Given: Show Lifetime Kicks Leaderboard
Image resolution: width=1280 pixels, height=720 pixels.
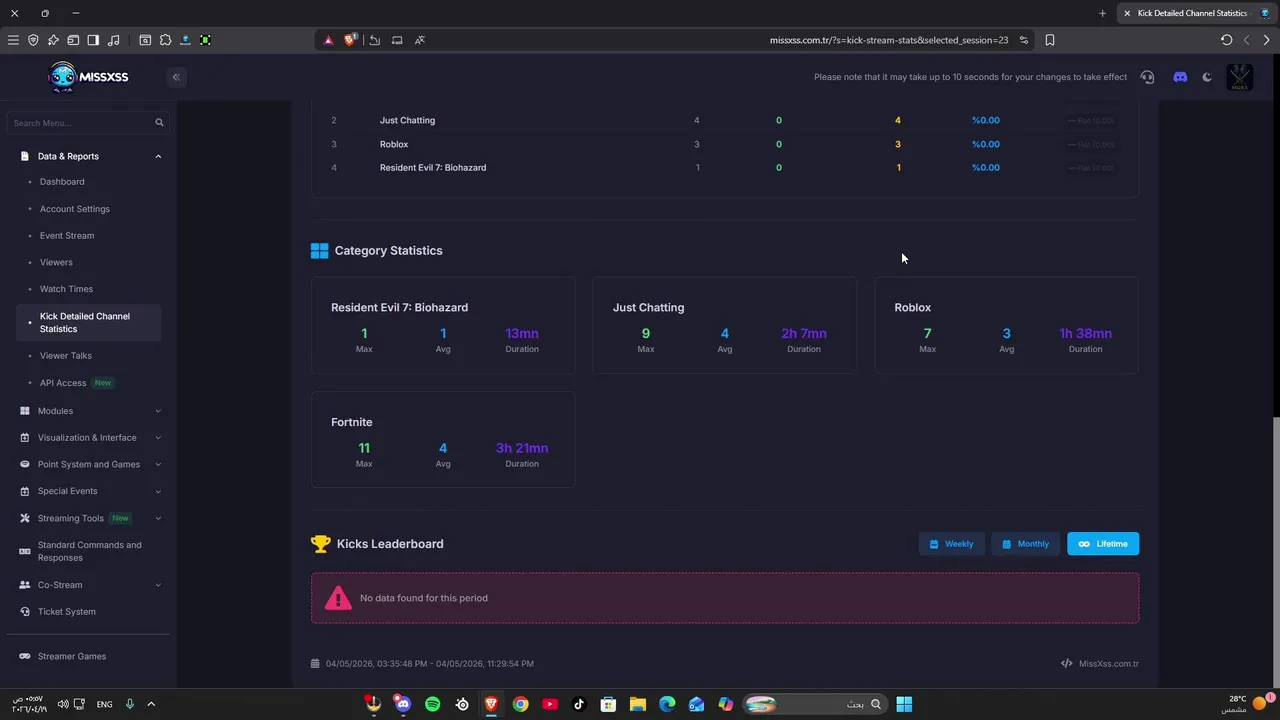Looking at the screenshot, I should coord(1103,544).
